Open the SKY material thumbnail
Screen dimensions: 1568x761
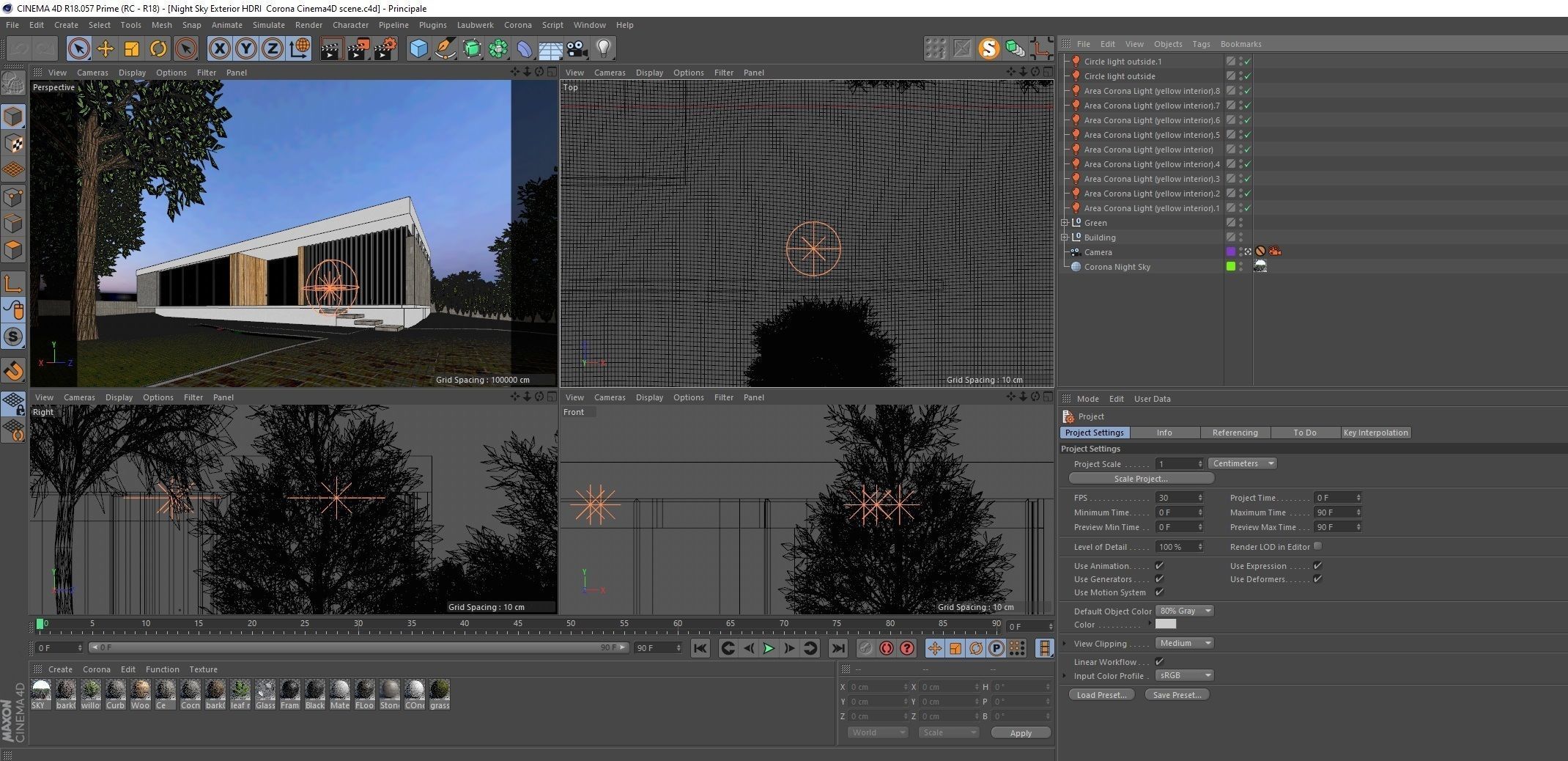tap(41, 694)
